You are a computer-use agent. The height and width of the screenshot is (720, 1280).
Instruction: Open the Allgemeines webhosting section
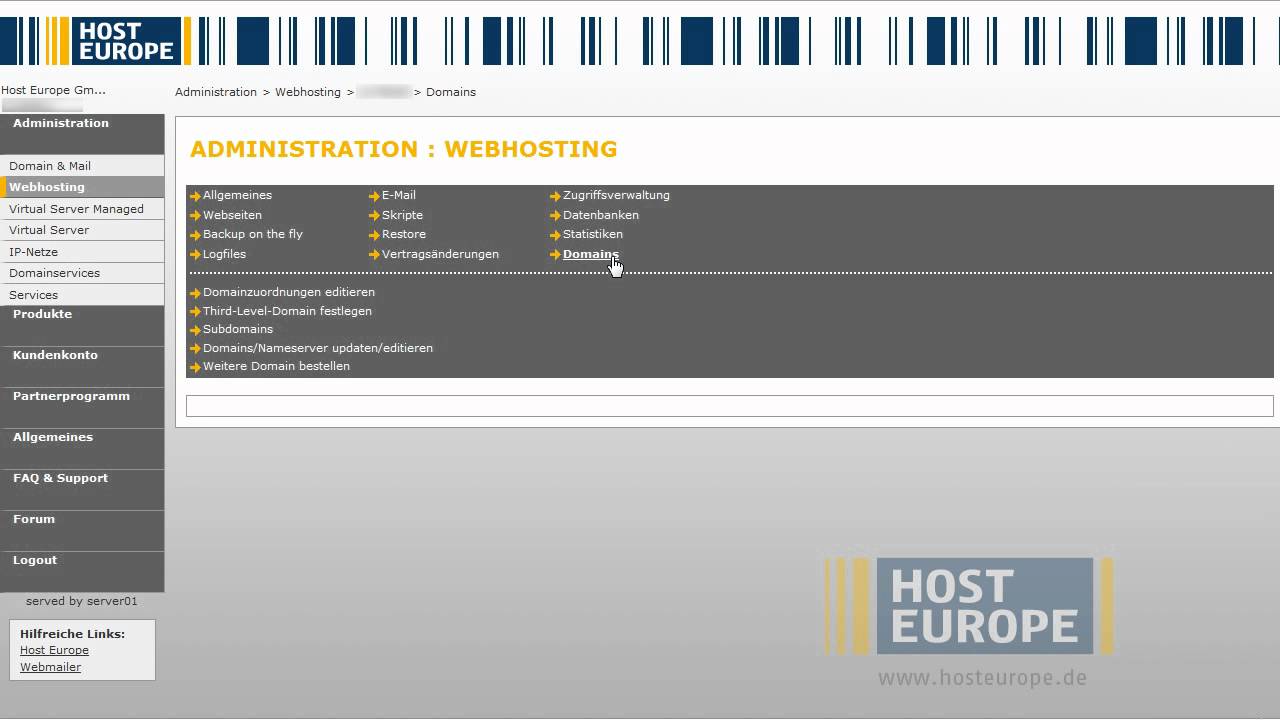(x=237, y=195)
